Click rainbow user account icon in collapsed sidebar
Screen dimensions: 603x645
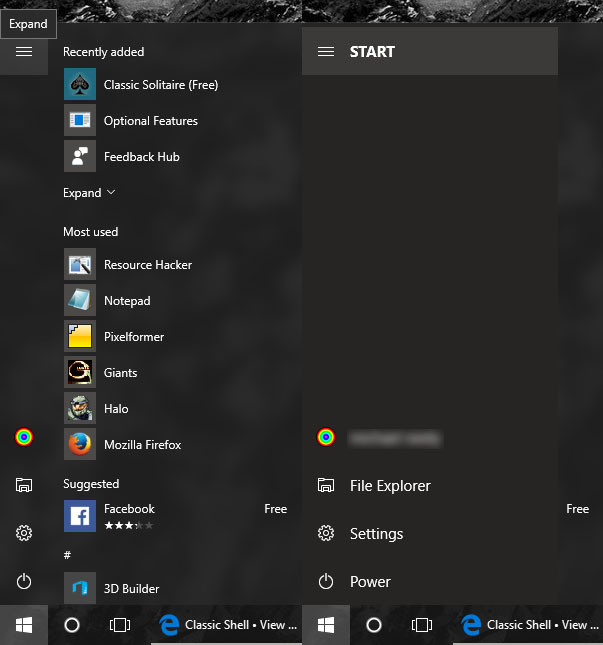(x=24, y=437)
